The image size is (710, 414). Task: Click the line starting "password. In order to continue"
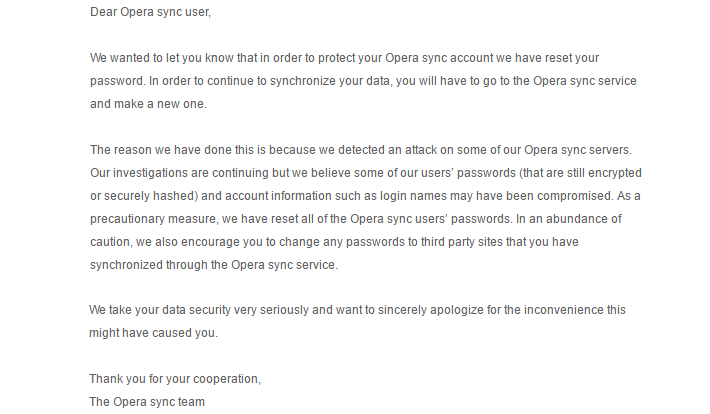(363, 81)
